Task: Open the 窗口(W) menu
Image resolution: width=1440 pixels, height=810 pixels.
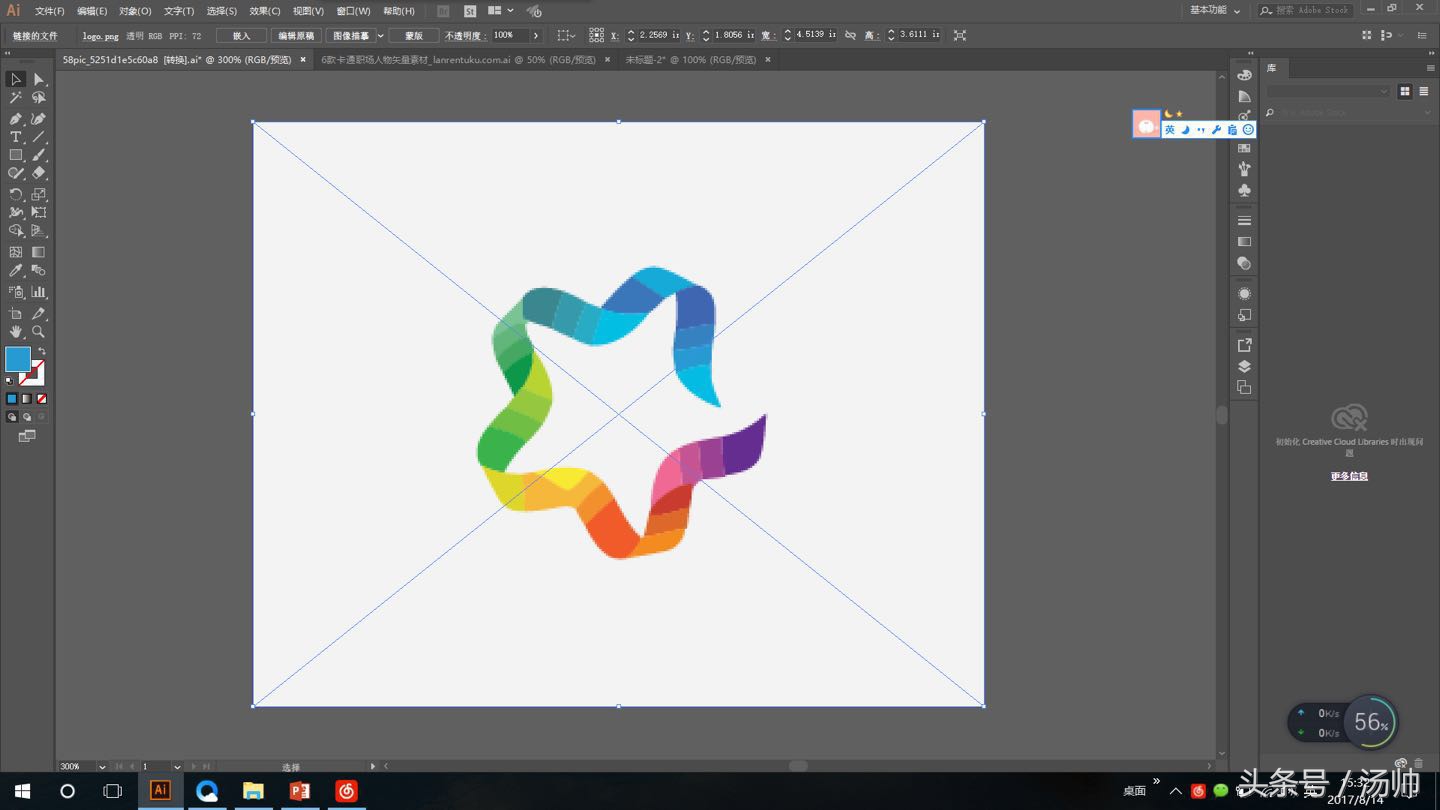Action: pos(353,11)
